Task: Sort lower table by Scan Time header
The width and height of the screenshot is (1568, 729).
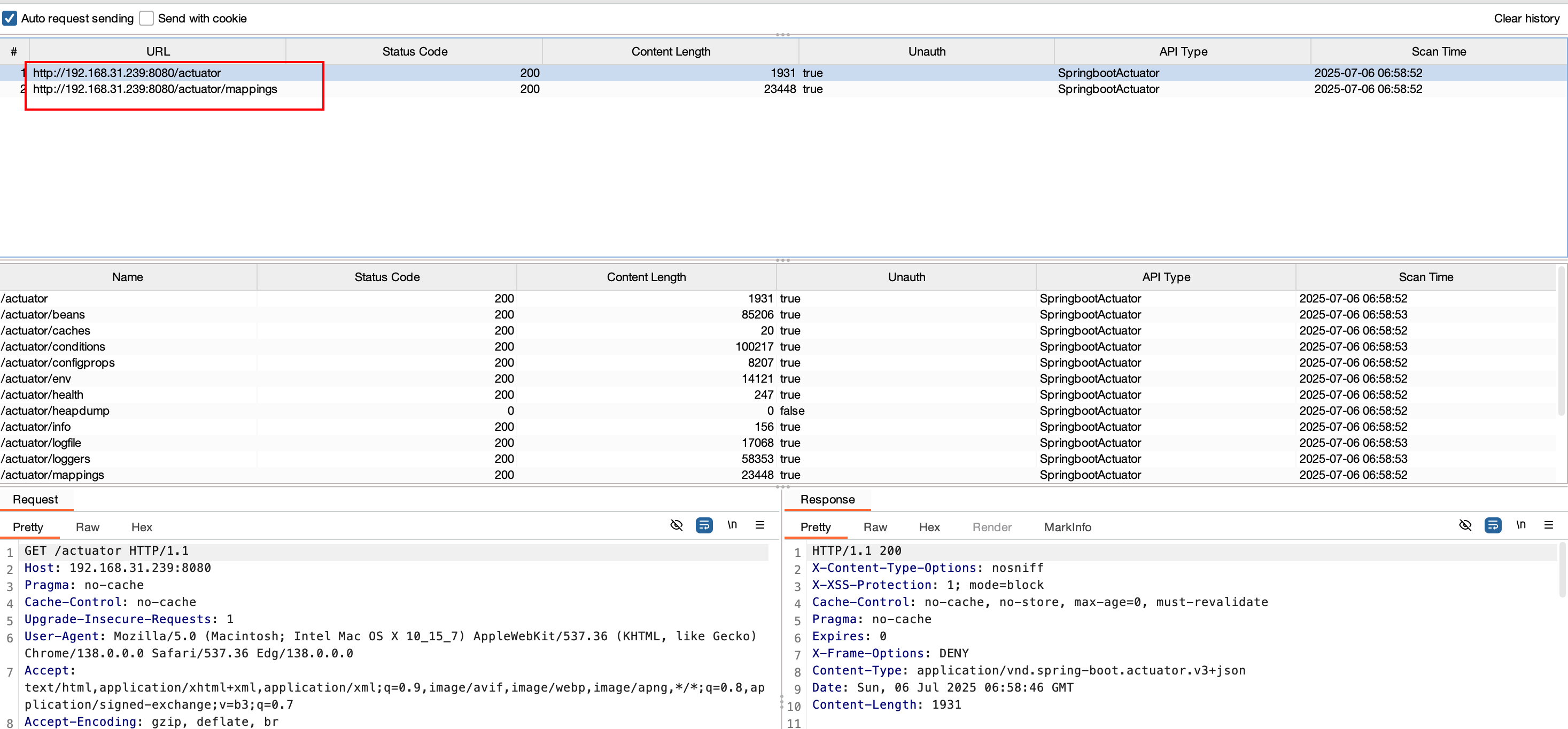Action: pos(1425,277)
